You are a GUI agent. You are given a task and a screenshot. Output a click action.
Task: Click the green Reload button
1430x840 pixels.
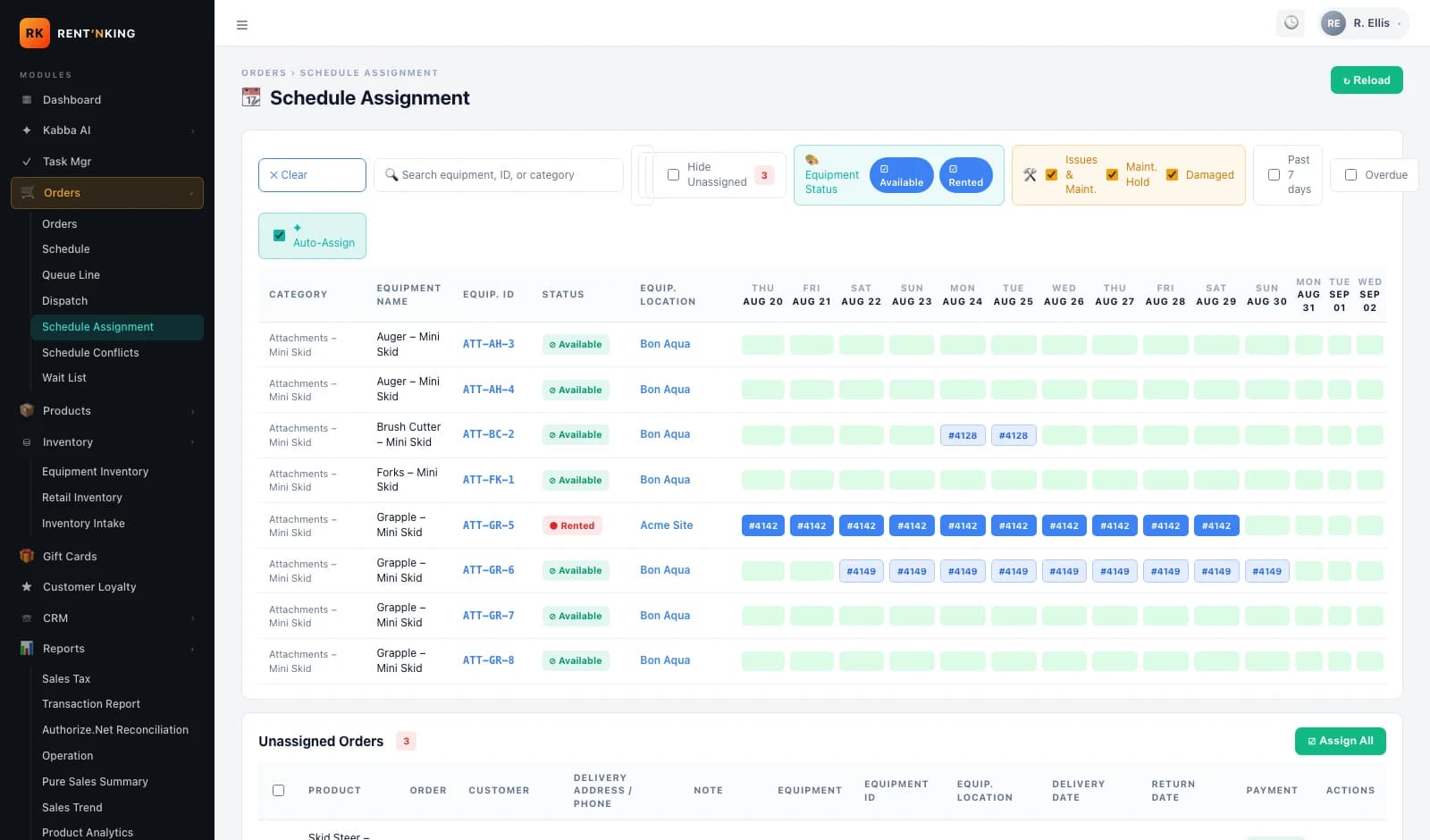[x=1367, y=80]
